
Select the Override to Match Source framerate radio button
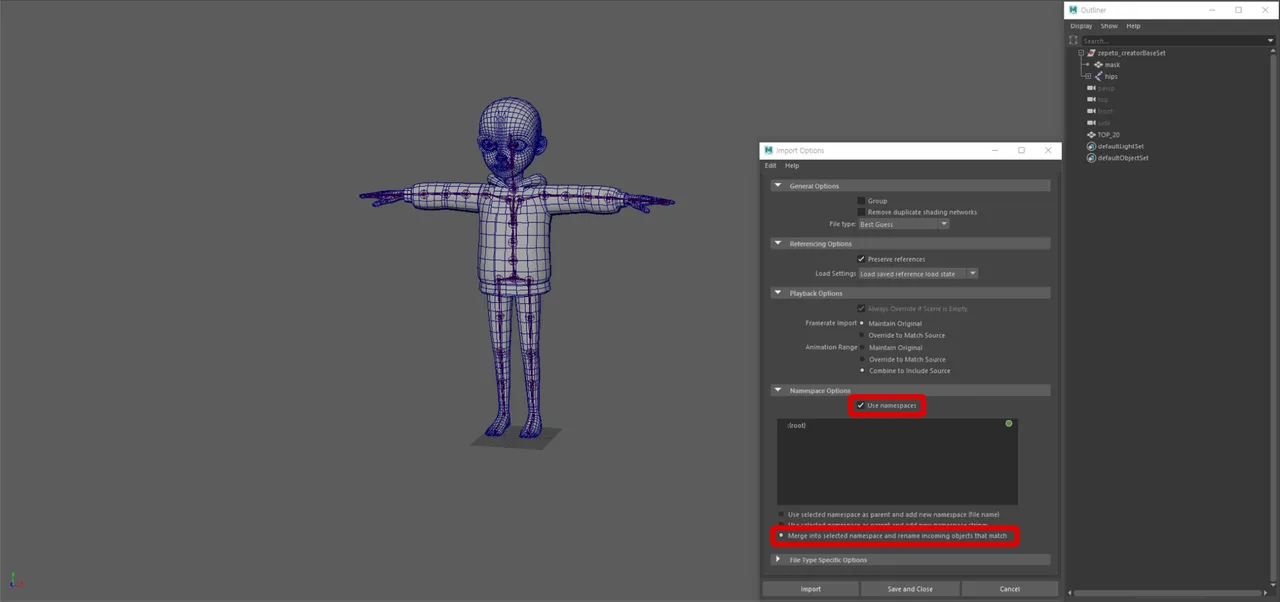(862, 335)
